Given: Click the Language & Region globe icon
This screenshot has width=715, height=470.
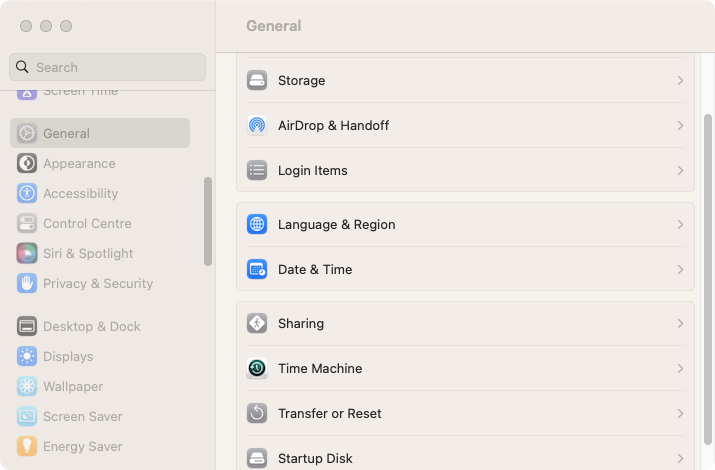Looking at the screenshot, I should (x=257, y=224).
